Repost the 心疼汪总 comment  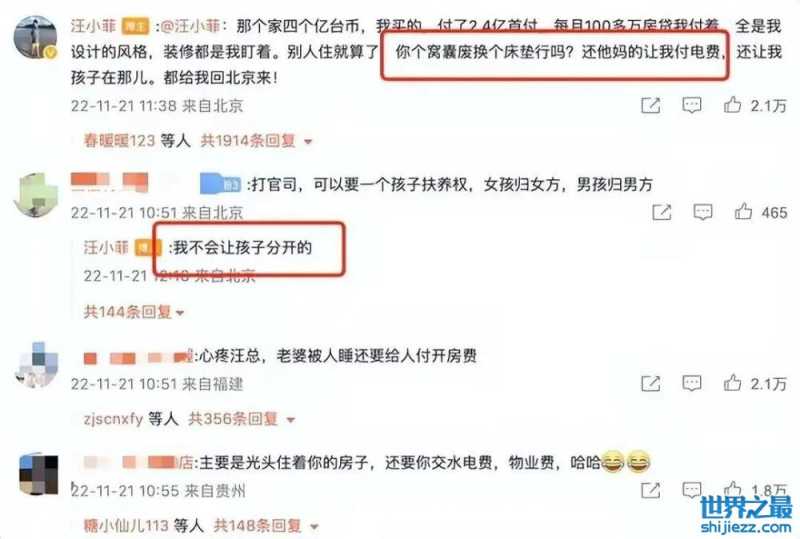[651, 383]
